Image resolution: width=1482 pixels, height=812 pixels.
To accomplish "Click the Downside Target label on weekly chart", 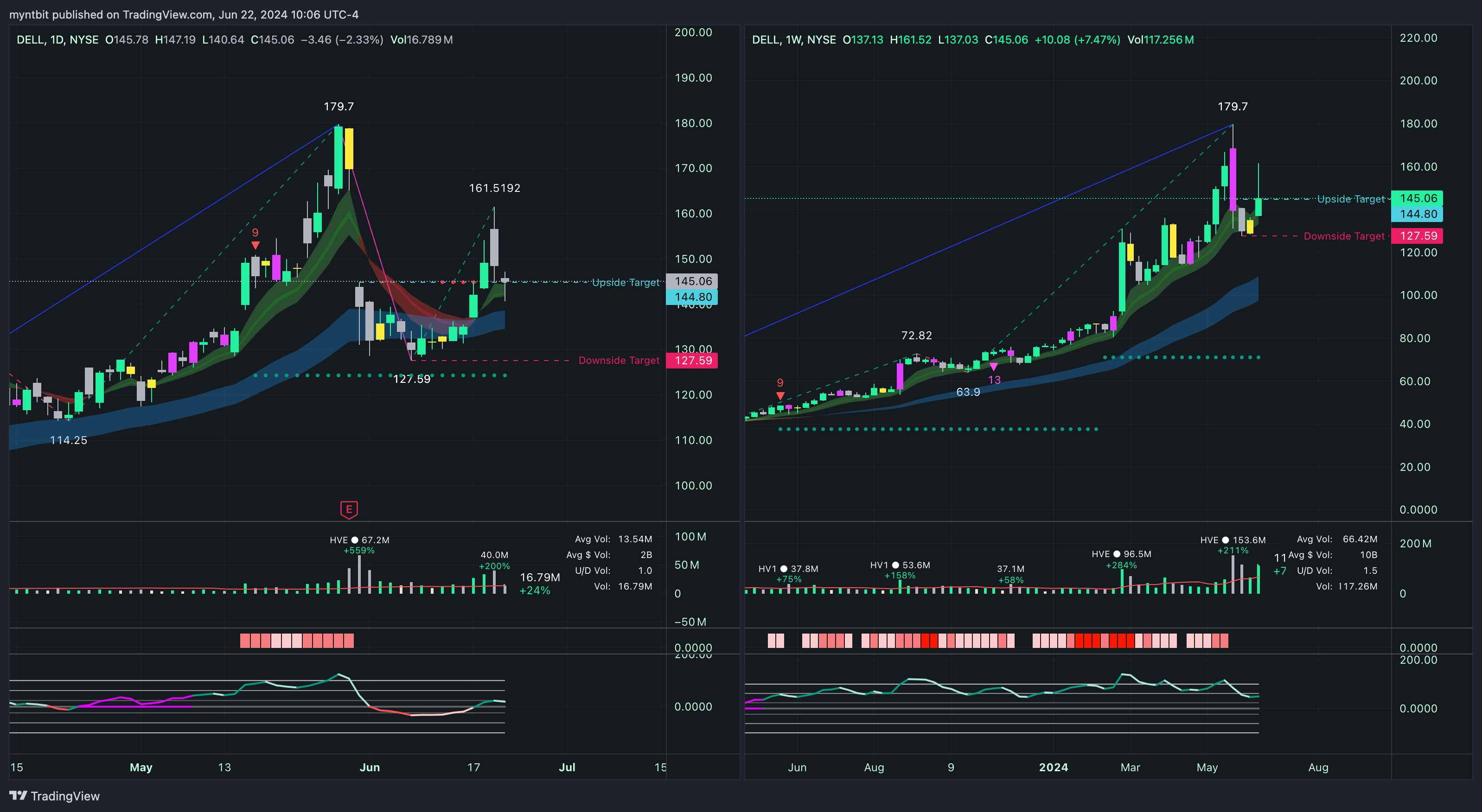I will pos(1344,236).
